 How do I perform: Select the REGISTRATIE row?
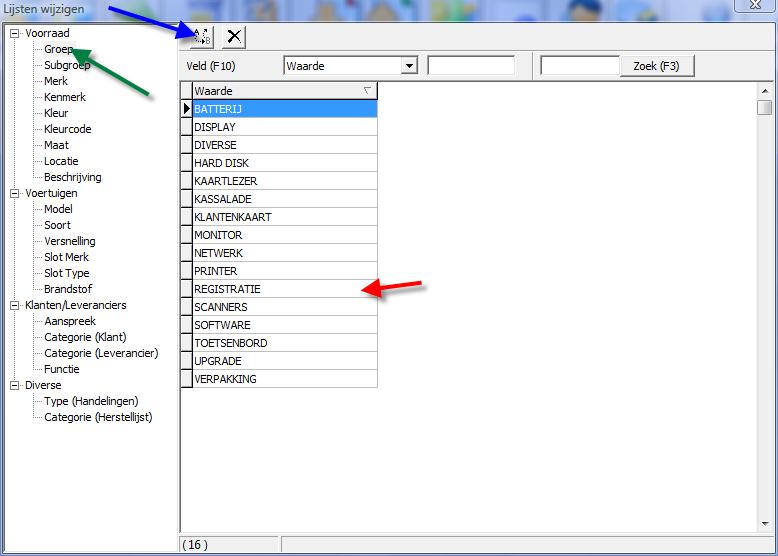click(285, 289)
